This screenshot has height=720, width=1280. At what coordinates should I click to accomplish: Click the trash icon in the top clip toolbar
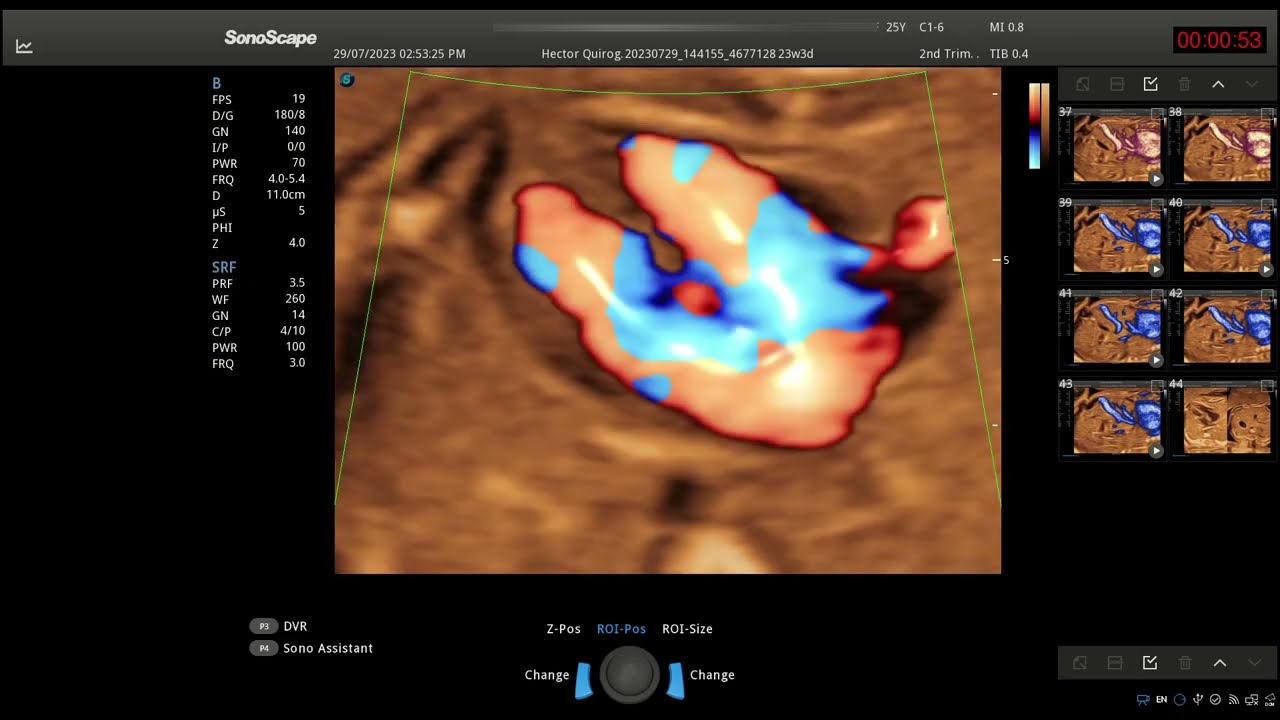[x=1185, y=85]
